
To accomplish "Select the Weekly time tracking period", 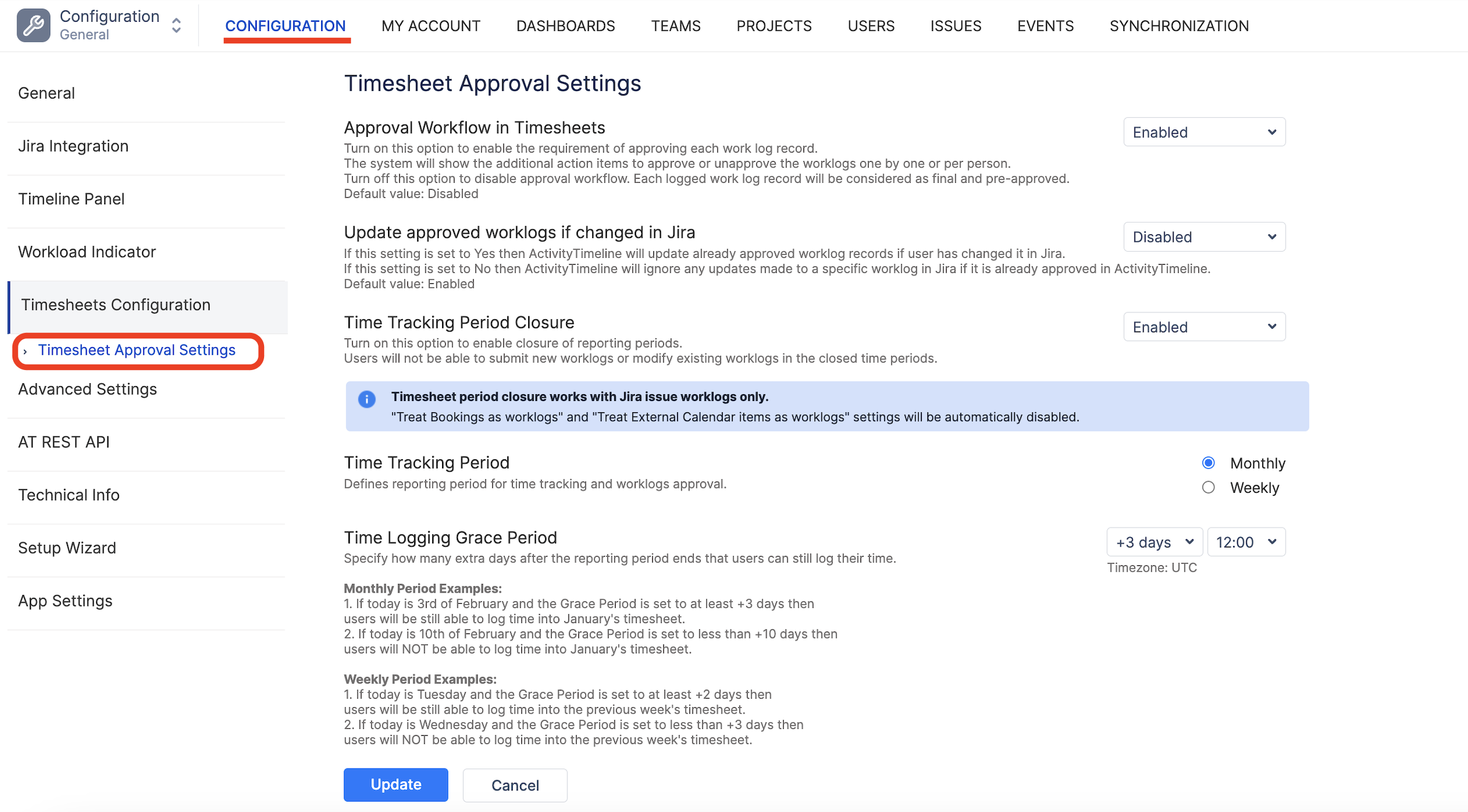I will [1208, 487].
